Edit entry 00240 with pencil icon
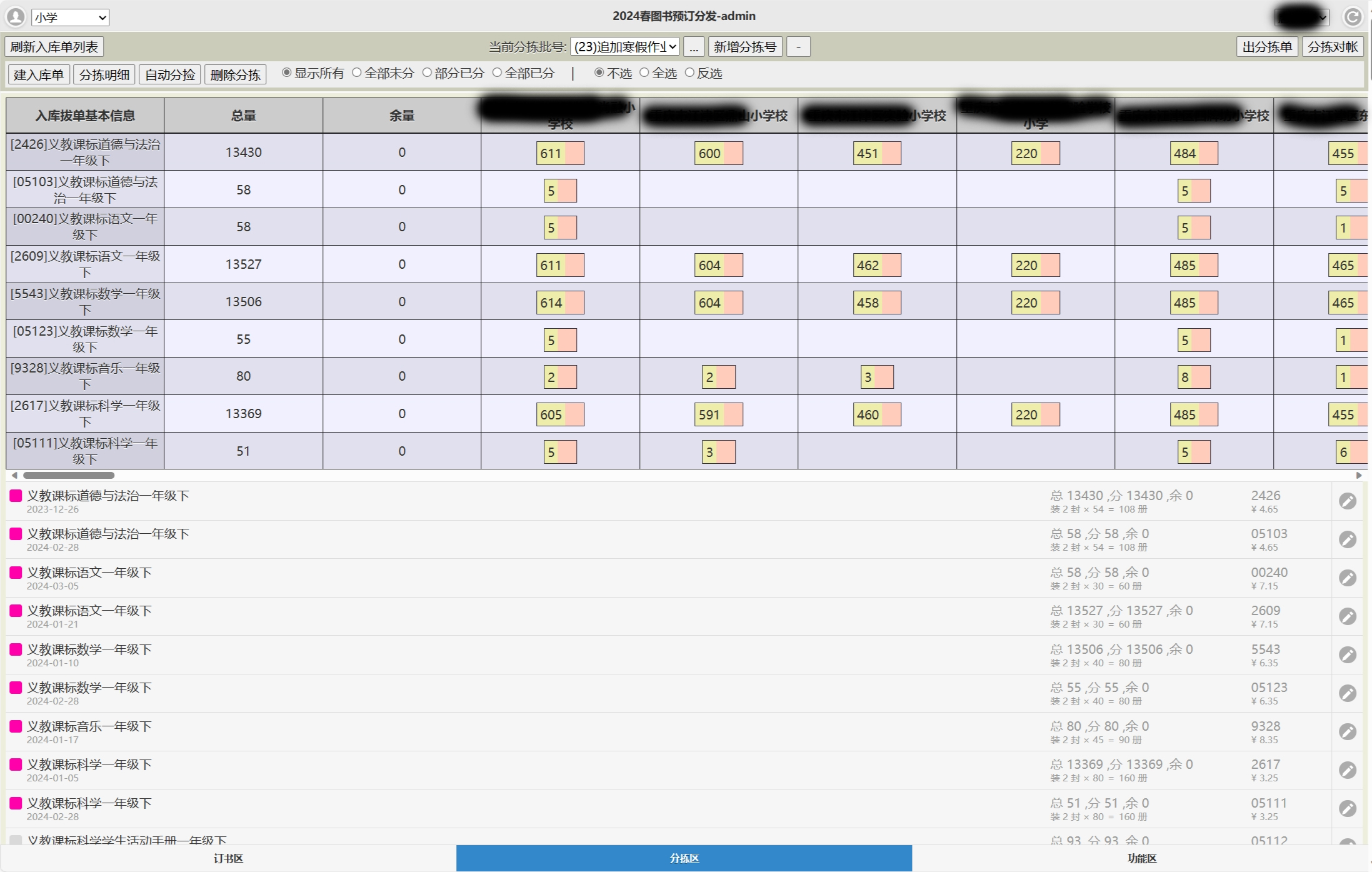 pos(1348,578)
